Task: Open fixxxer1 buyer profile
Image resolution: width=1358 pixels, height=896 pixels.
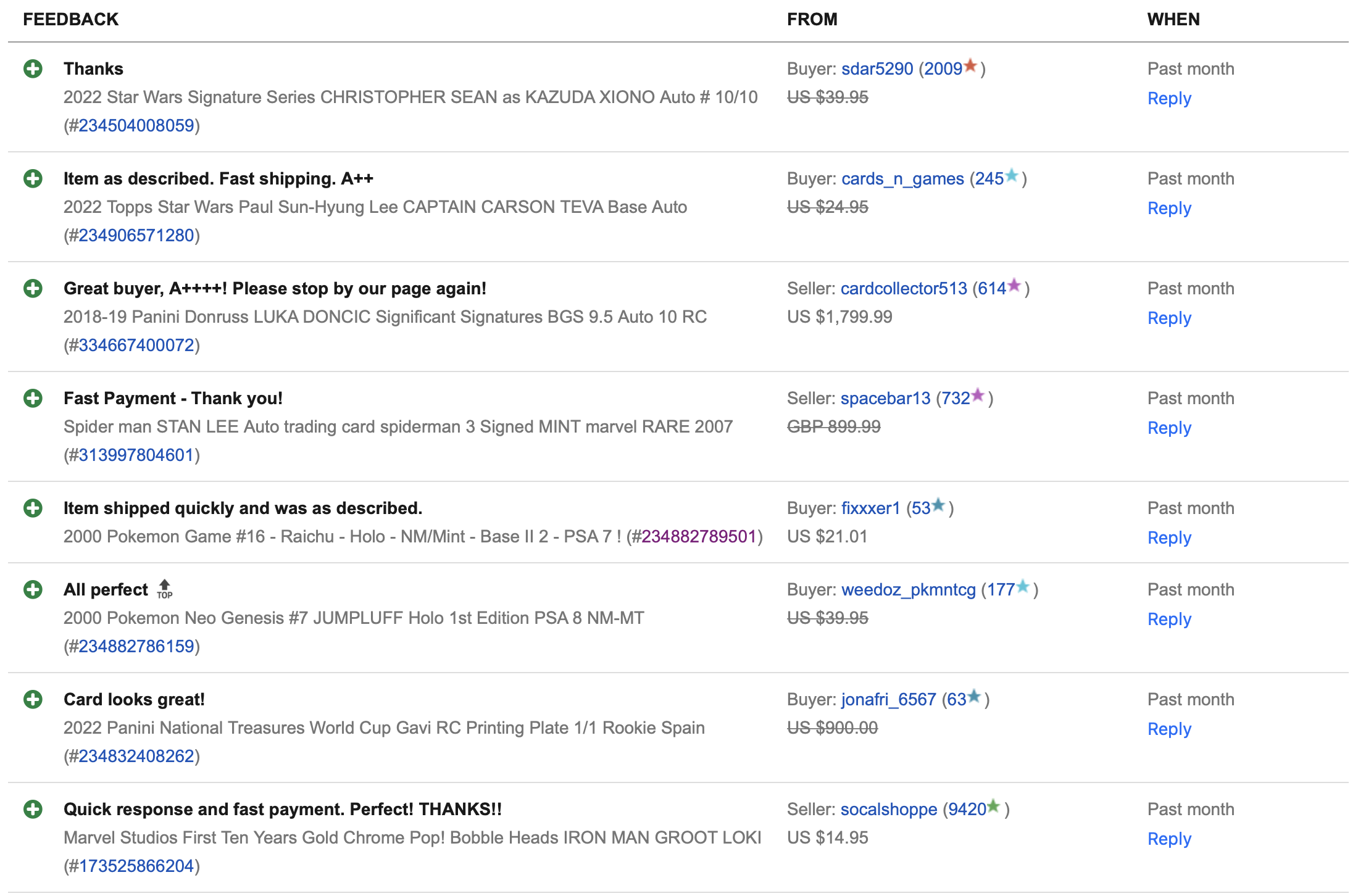Action: (870, 508)
